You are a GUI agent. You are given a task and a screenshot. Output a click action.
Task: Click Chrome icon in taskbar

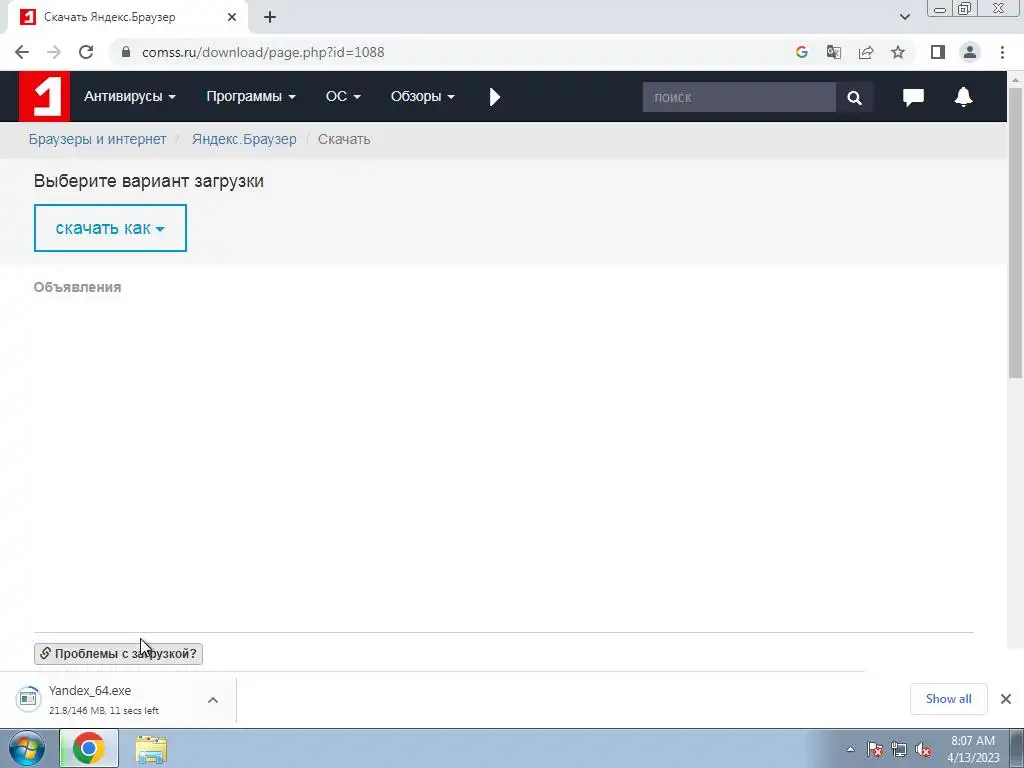click(x=89, y=748)
